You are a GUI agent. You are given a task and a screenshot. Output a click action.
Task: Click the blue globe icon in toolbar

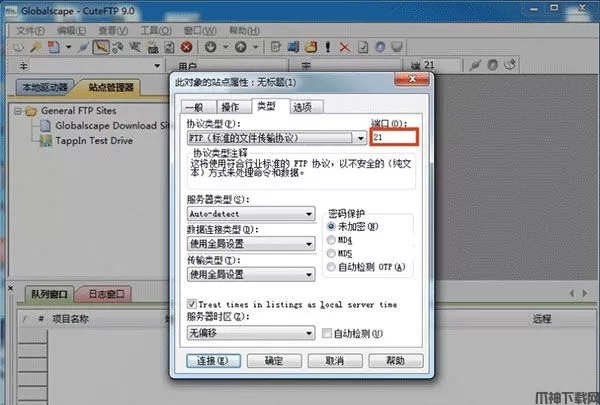380,47
